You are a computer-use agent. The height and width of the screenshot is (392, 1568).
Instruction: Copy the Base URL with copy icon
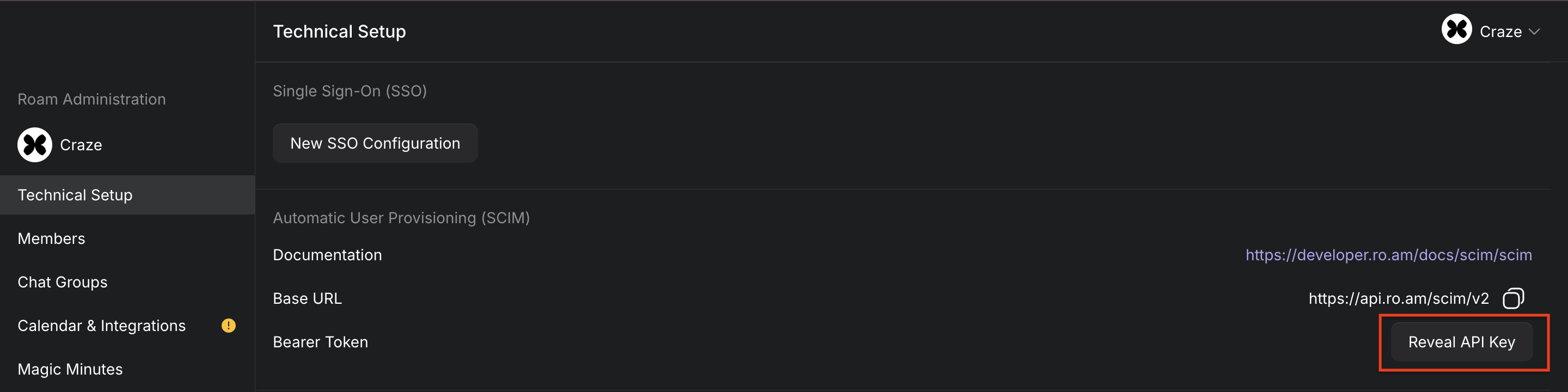(1513, 298)
